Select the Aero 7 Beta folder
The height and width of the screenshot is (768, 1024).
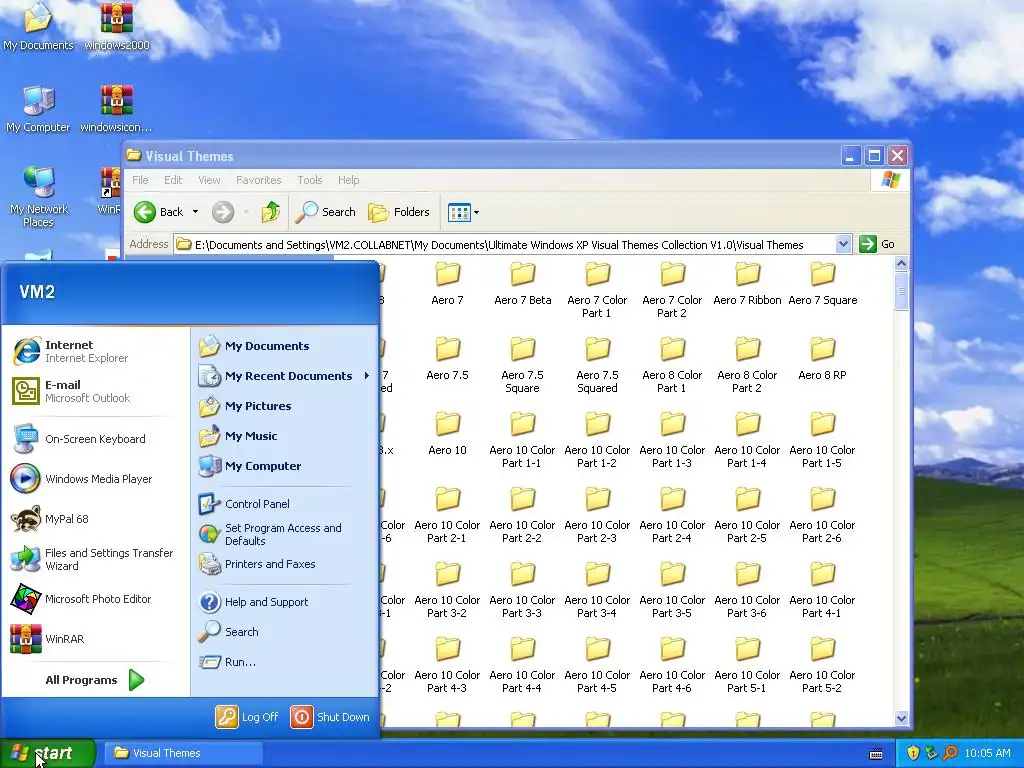click(522, 284)
